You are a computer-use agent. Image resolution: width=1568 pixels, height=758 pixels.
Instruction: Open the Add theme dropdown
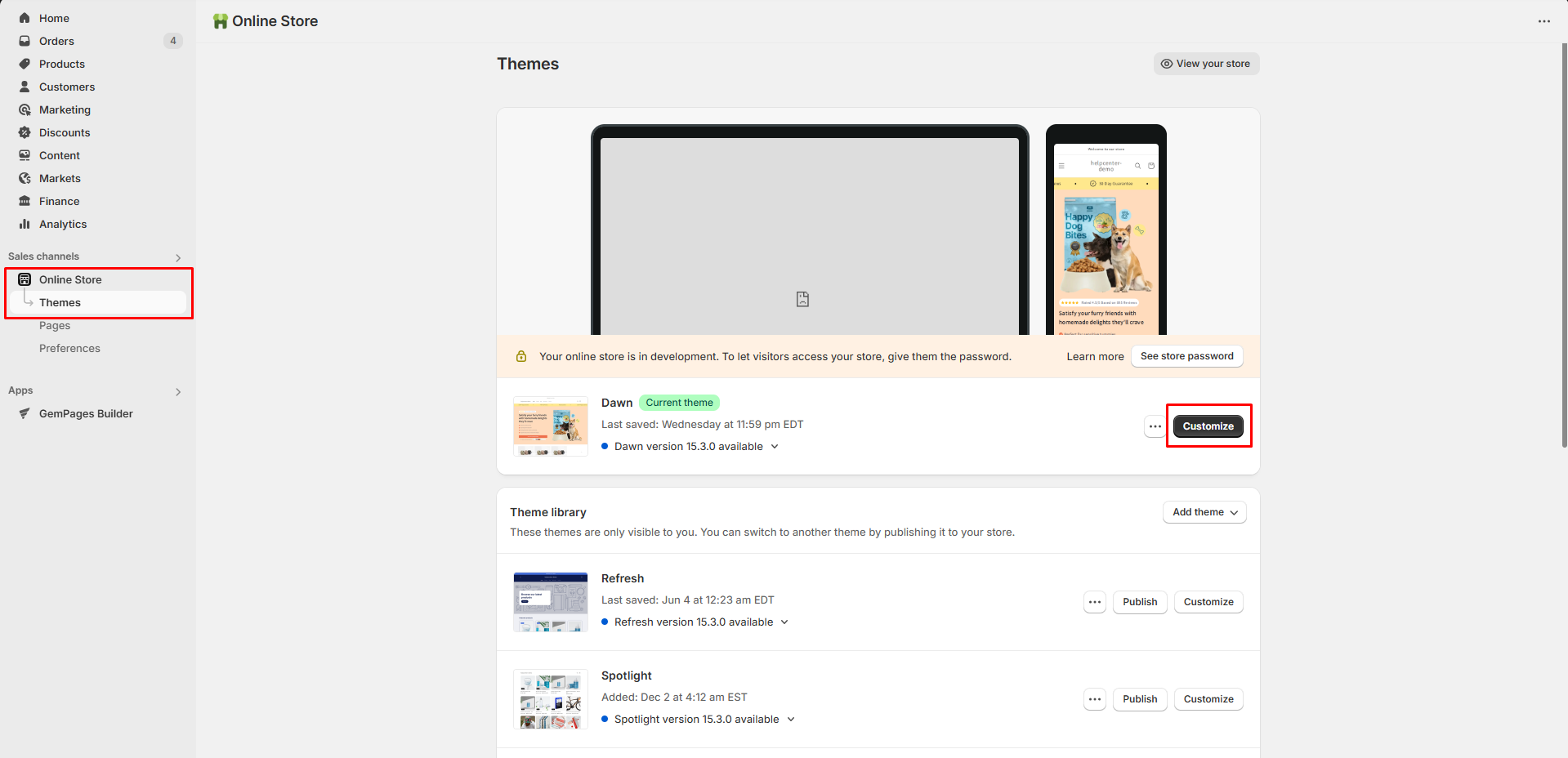click(1203, 512)
